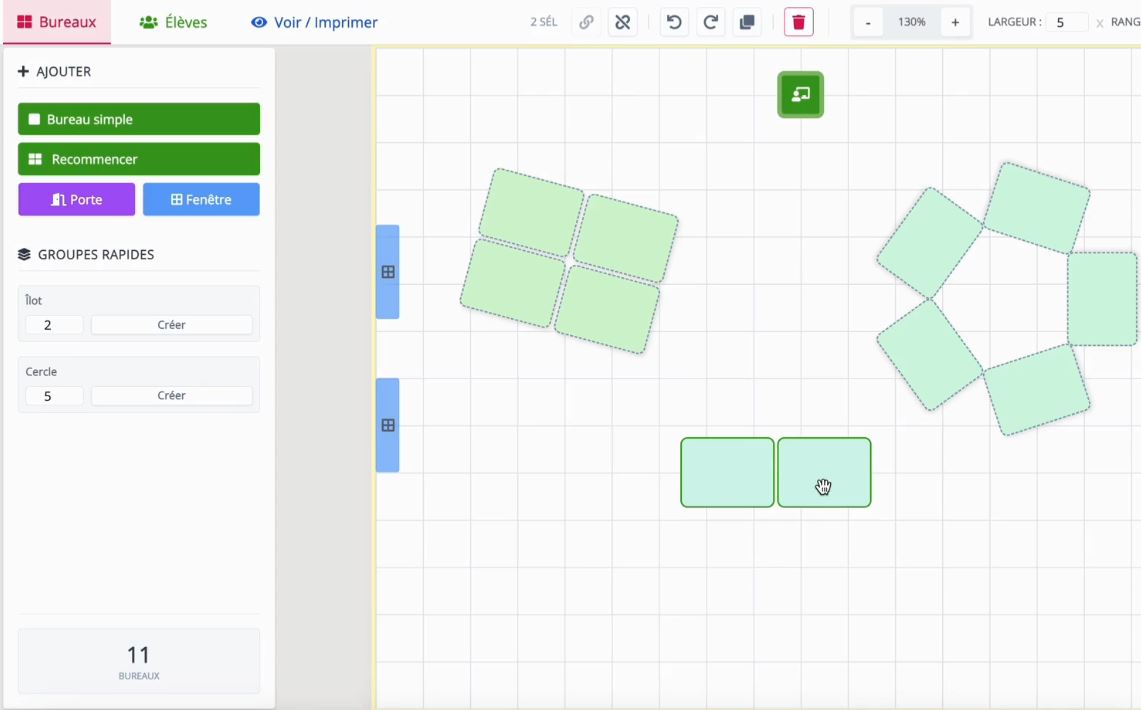Duplicate the selected desks
Screen dimensions: 1141x710
pos(747,22)
